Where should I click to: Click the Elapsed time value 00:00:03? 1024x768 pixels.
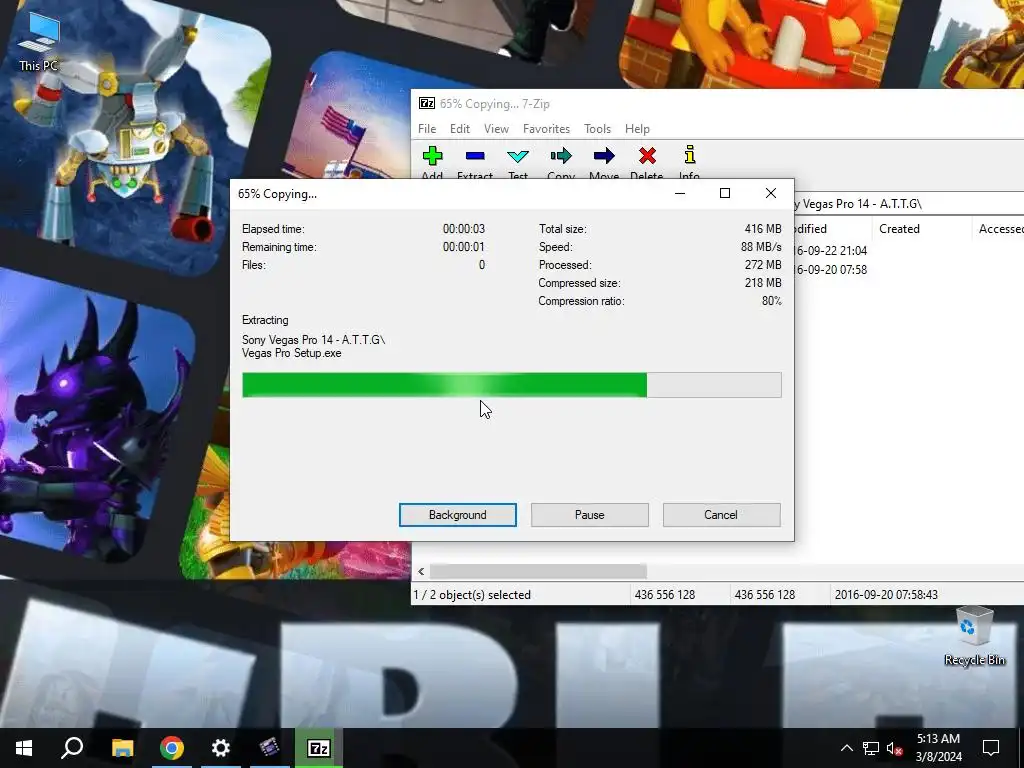pyautogui.click(x=464, y=229)
